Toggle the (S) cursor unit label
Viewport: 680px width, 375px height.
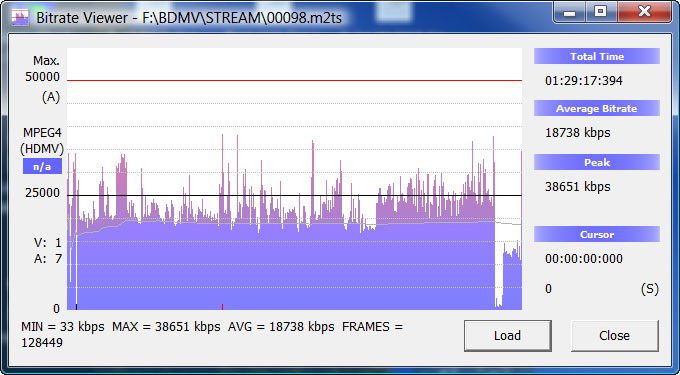tap(649, 289)
